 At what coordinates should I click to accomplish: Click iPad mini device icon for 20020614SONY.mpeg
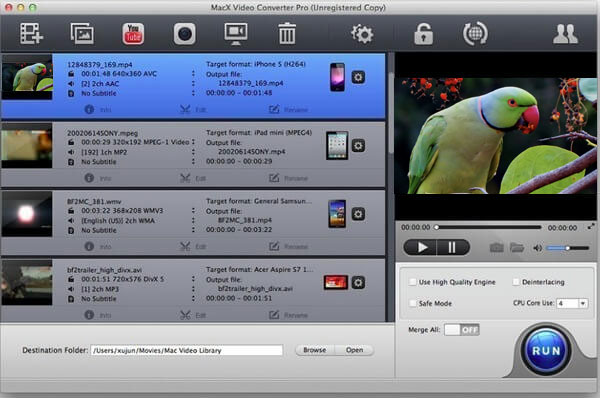coord(337,145)
